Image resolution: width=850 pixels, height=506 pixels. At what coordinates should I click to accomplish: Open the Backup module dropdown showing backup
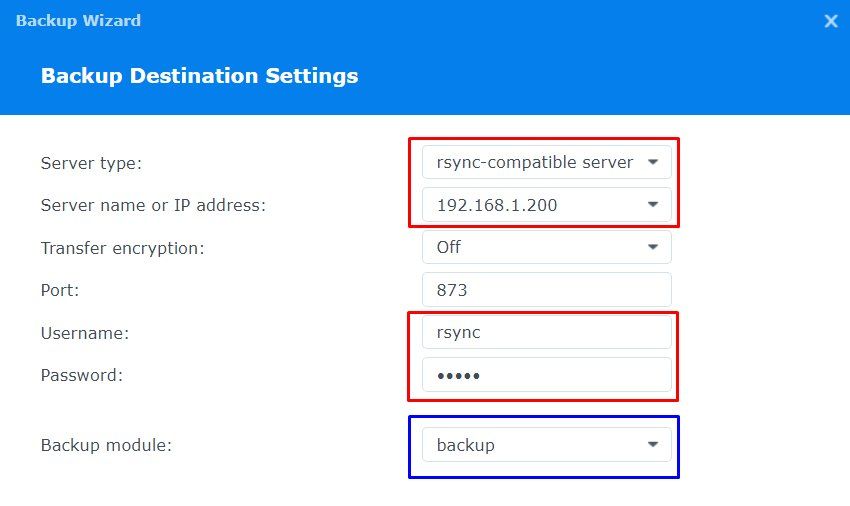point(546,445)
